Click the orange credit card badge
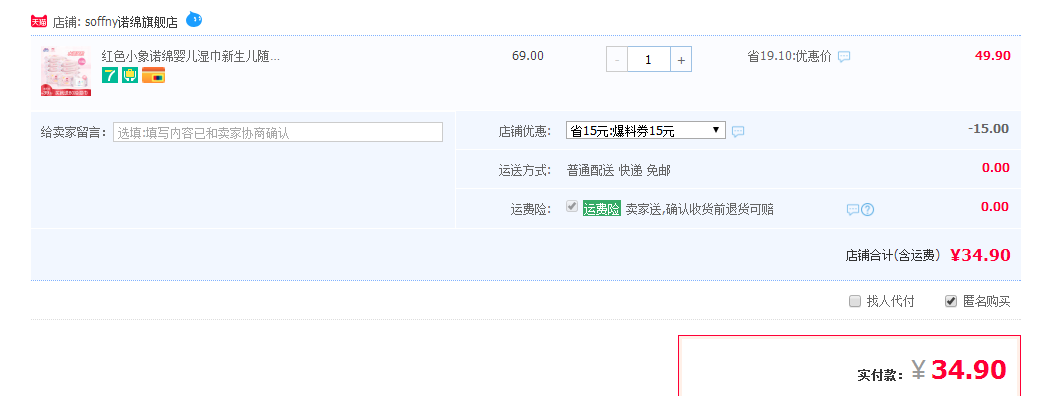 (153, 75)
